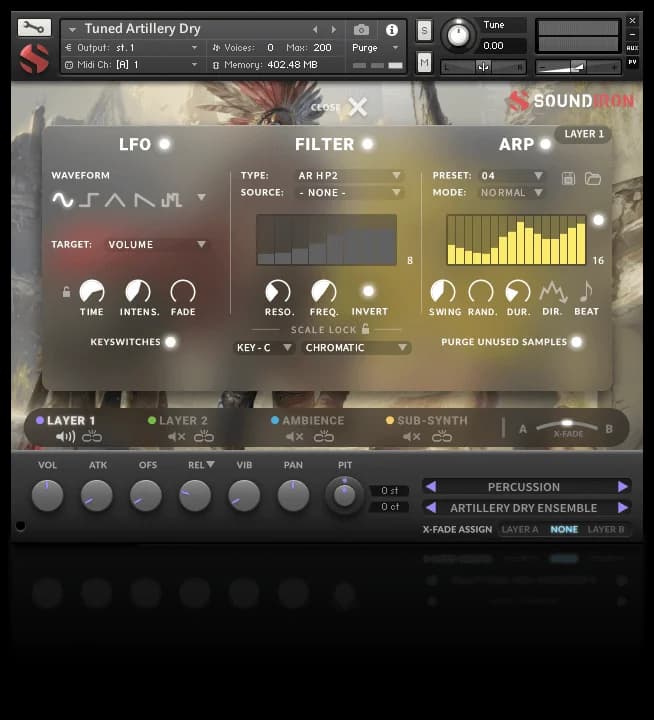Unmute Ambience speaker icon
Image resolution: width=654 pixels, height=720 pixels.
(x=294, y=437)
